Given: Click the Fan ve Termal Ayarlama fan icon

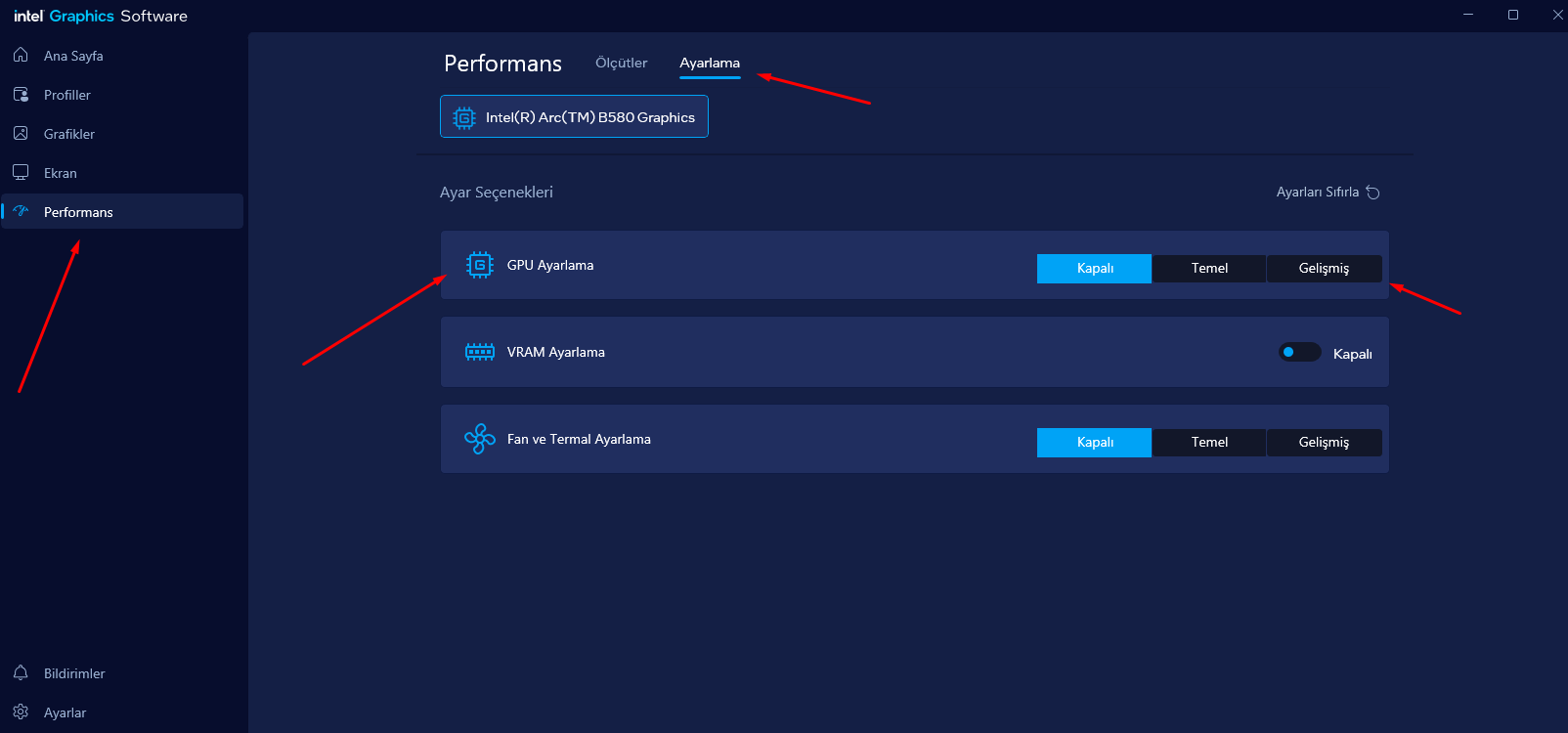Looking at the screenshot, I should click(480, 439).
